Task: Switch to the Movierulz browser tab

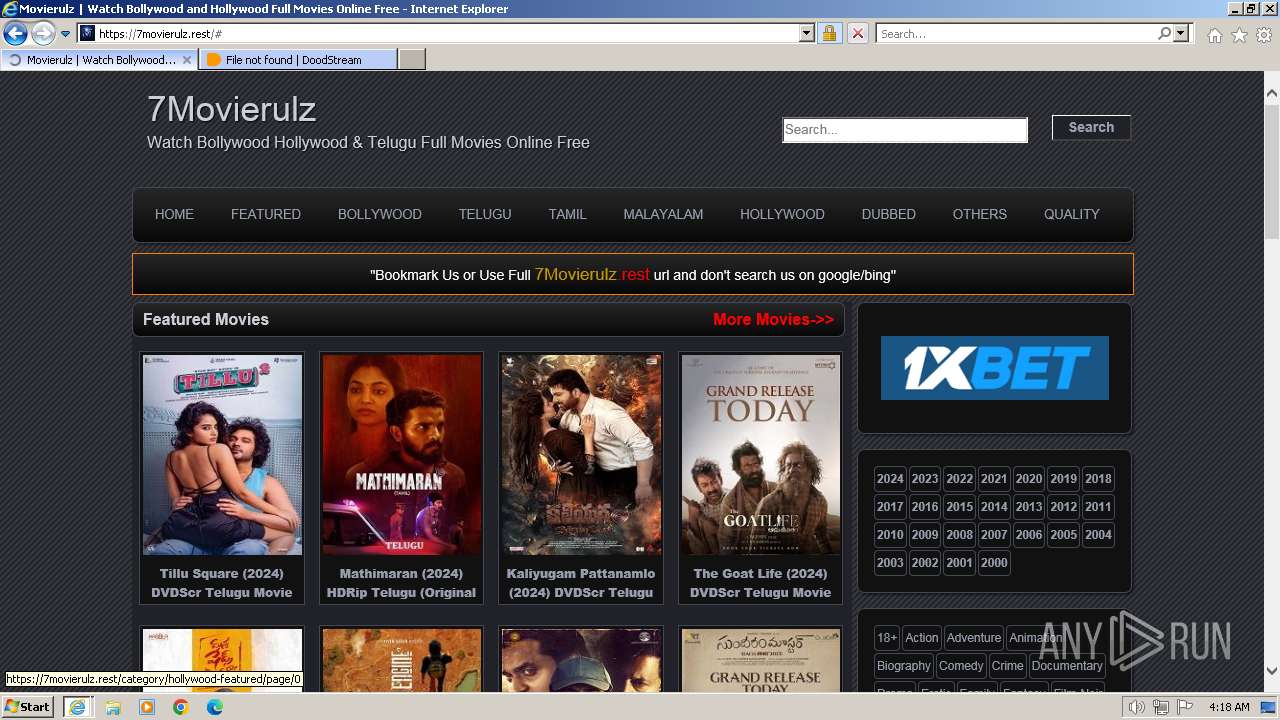Action: click(100, 60)
